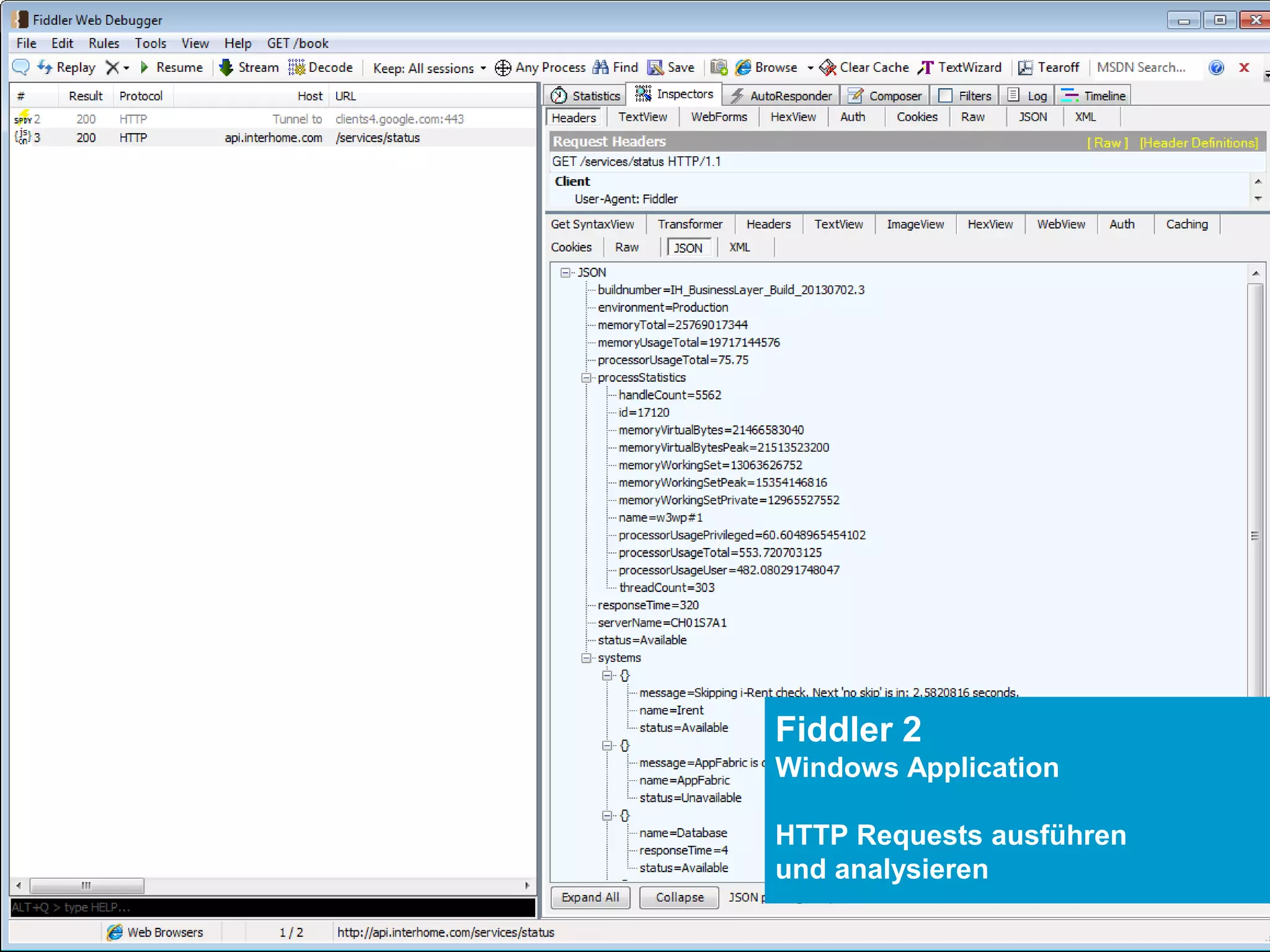Click the Collapse button
This screenshot has height=952, width=1270.
[680, 897]
